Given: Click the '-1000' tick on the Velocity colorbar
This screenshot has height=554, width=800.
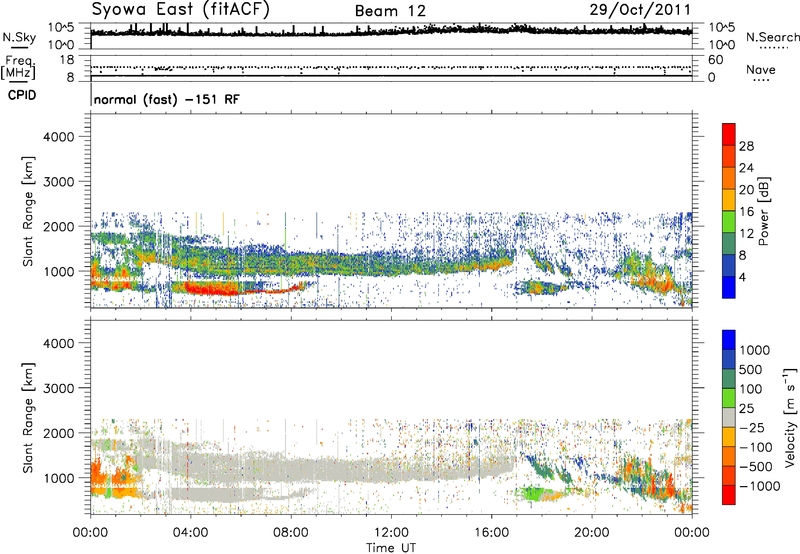Looking at the screenshot, I should coord(760,486).
